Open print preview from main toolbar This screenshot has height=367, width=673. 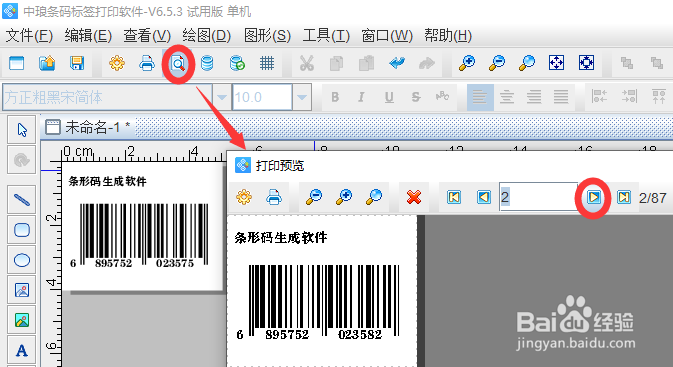pyautogui.click(x=178, y=64)
